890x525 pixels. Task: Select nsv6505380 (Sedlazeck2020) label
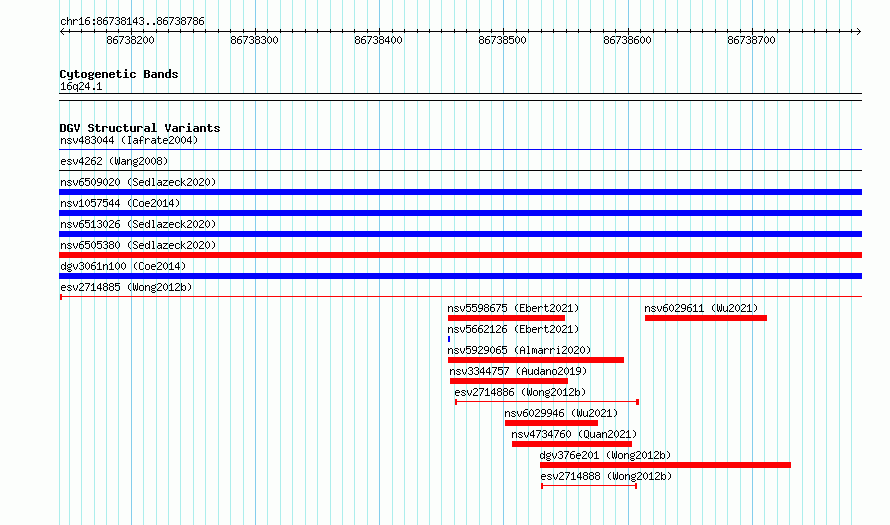tap(138, 245)
